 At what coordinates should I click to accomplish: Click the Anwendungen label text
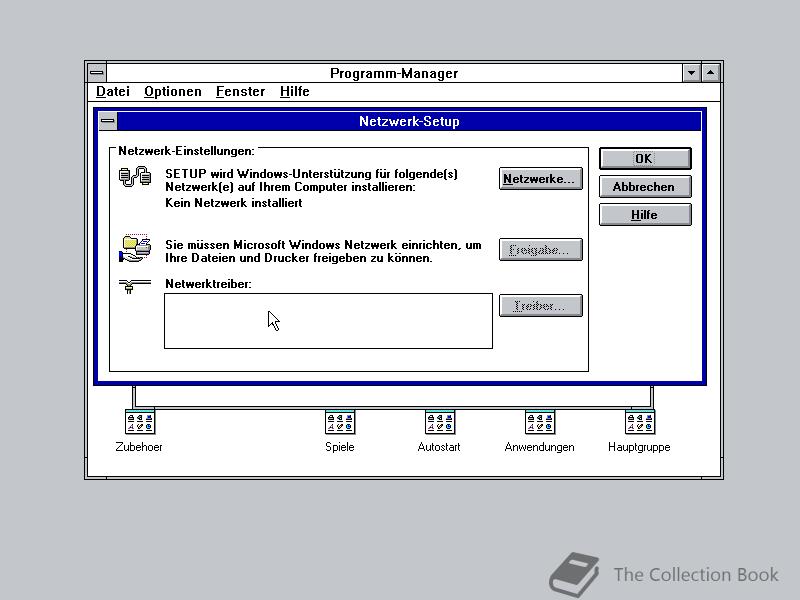point(539,447)
